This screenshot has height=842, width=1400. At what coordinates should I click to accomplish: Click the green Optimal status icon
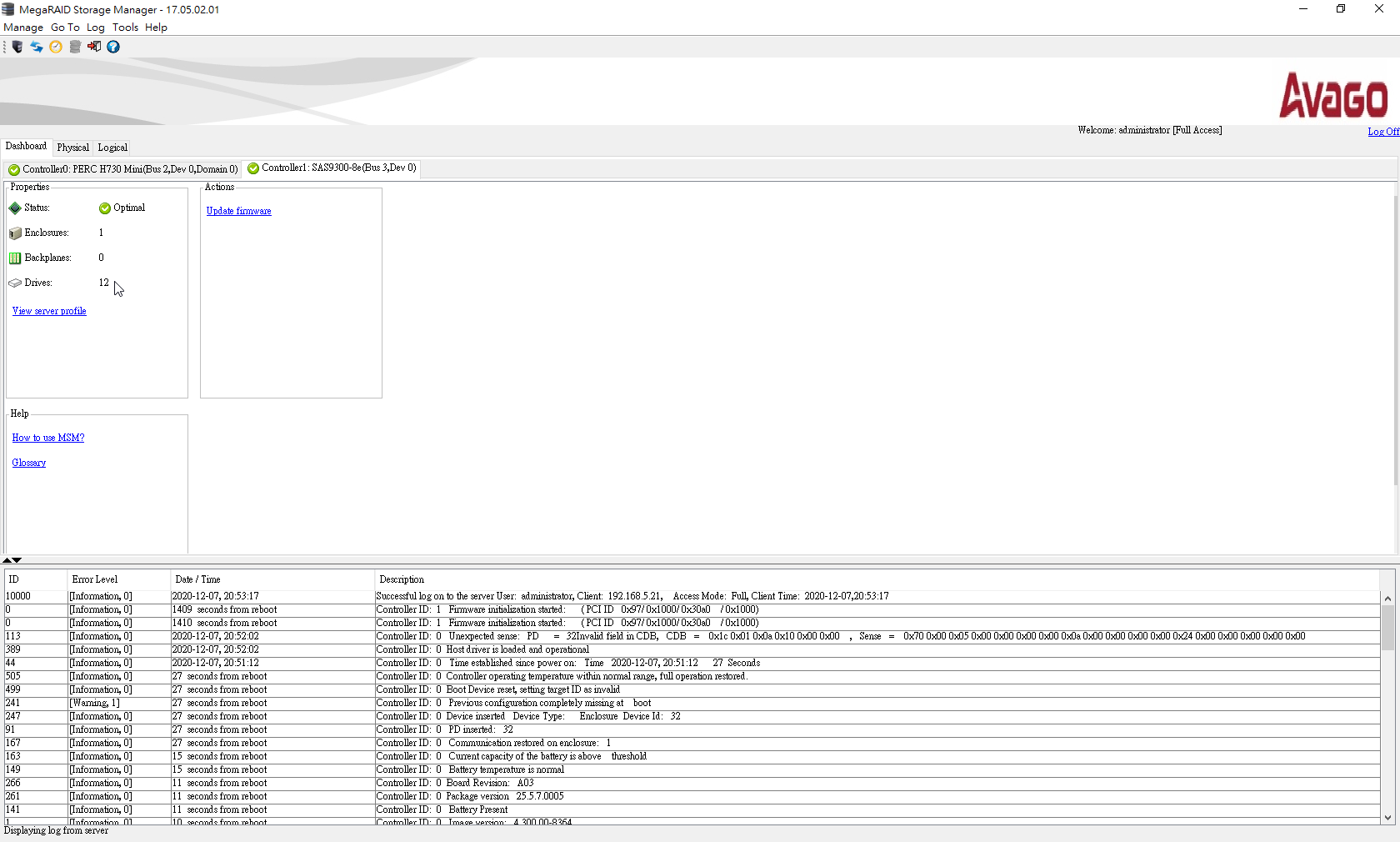pyautogui.click(x=105, y=208)
